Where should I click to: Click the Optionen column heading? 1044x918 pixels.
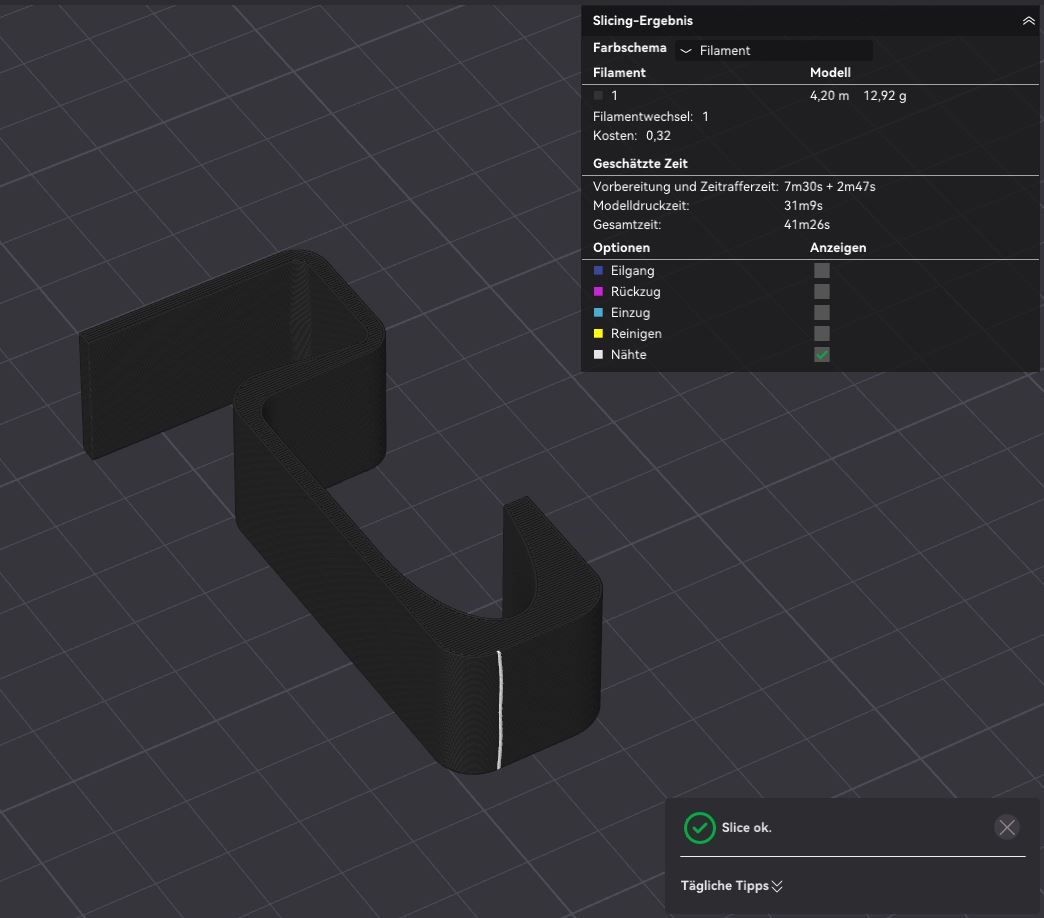pyautogui.click(x=621, y=247)
